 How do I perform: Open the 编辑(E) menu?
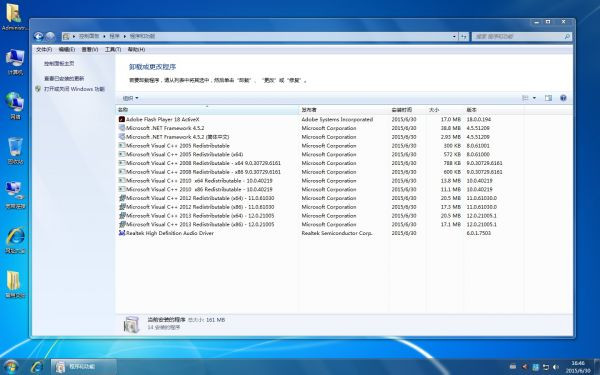[x=67, y=49]
